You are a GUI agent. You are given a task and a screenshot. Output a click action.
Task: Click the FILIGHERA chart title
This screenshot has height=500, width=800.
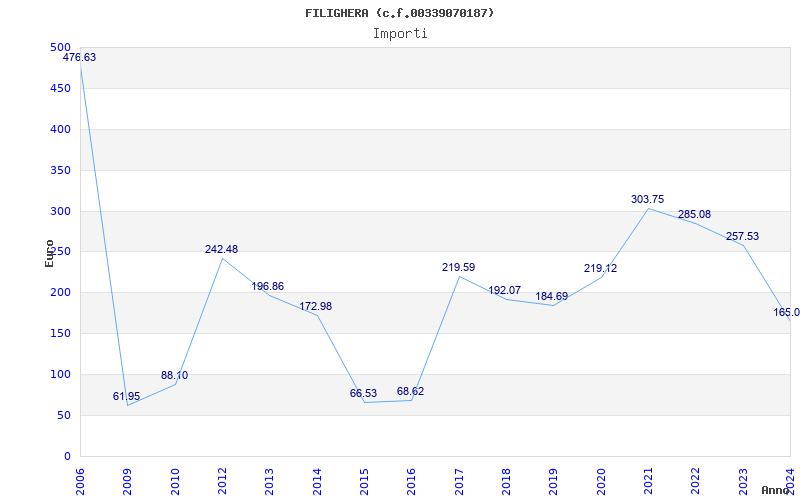[x=400, y=13]
